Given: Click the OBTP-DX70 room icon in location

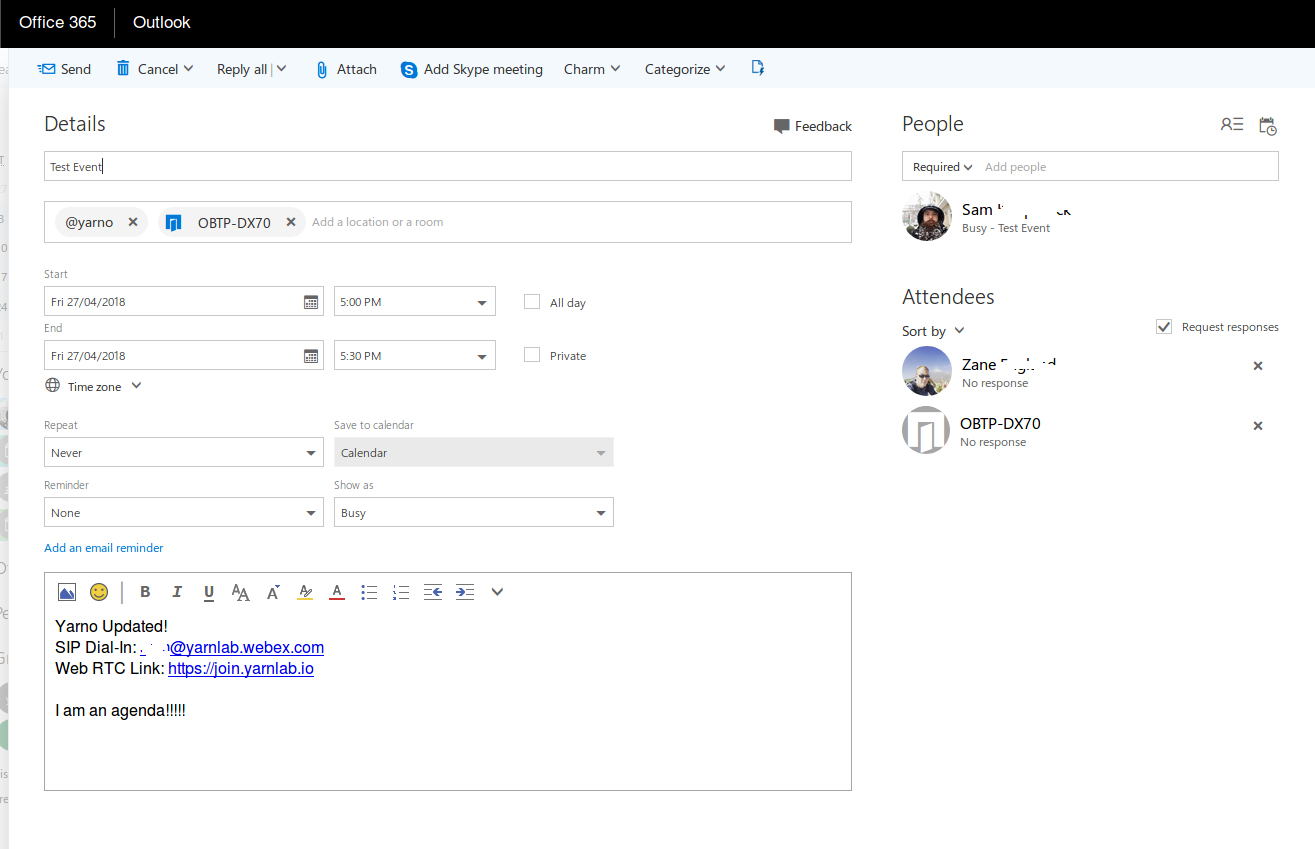Looking at the screenshot, I should point(174,222).
